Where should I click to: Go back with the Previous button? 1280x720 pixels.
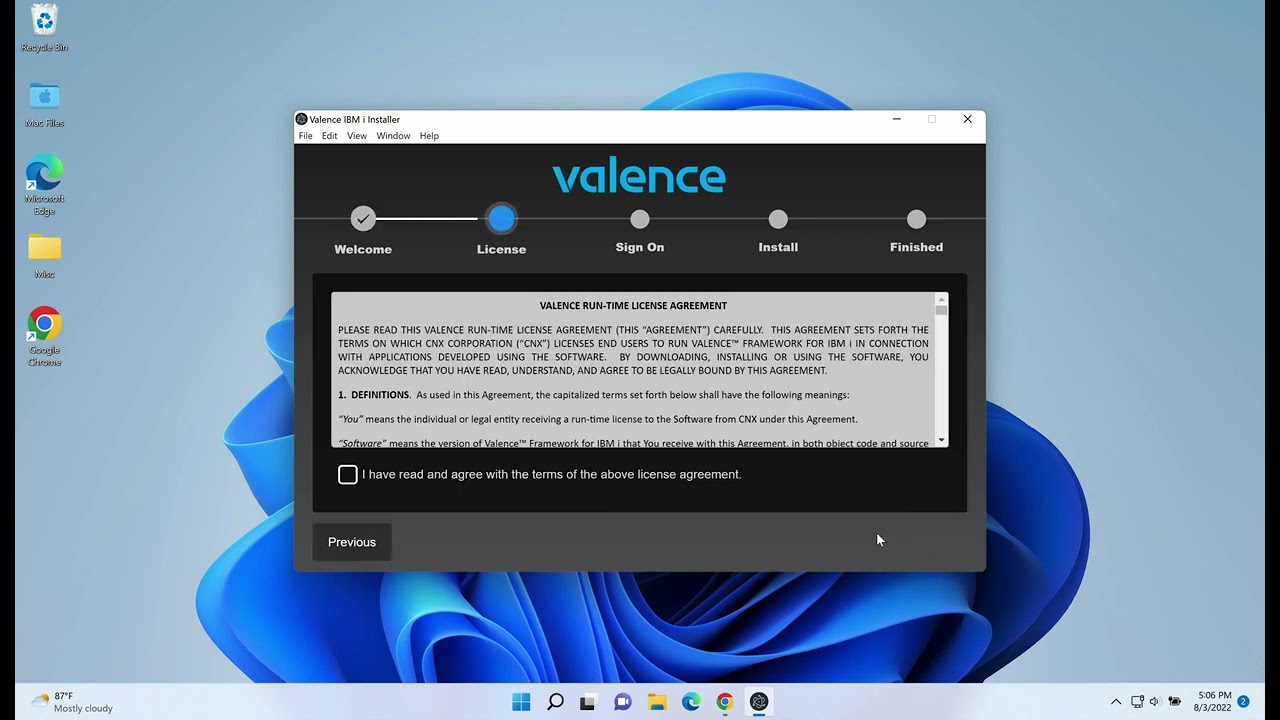point(352,542)
